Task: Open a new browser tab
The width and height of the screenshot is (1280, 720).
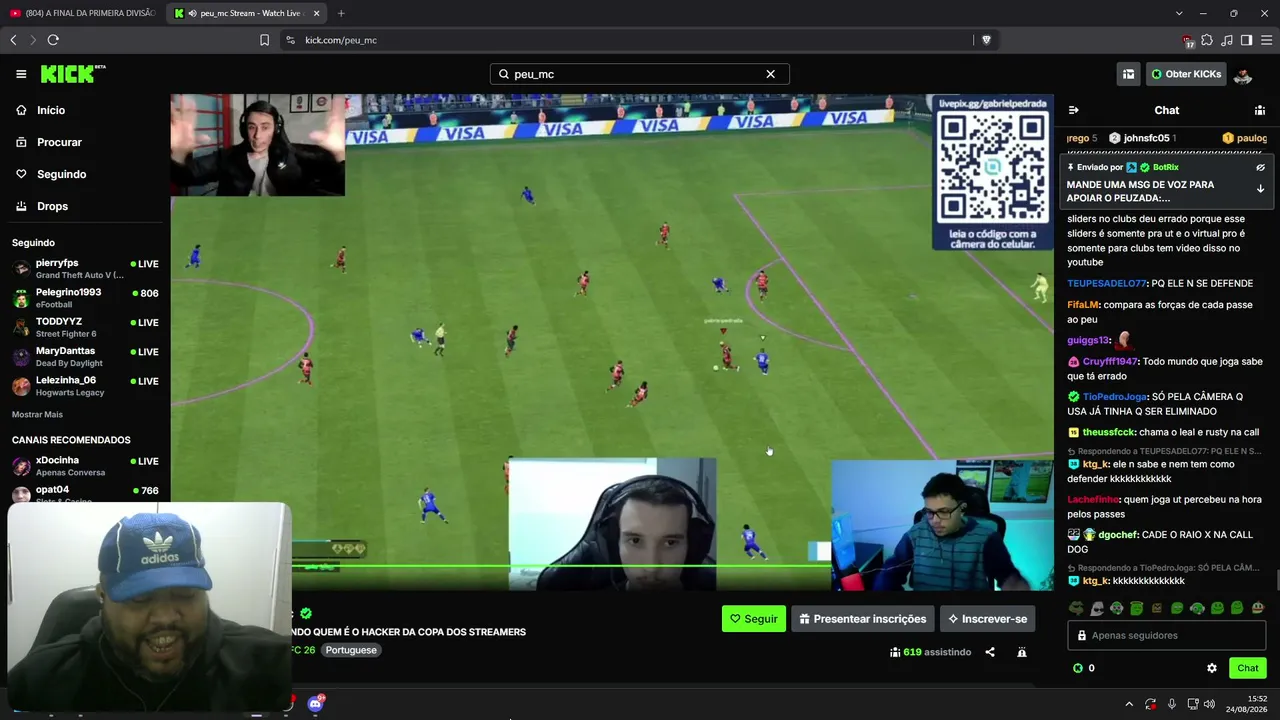Action: 341,13
